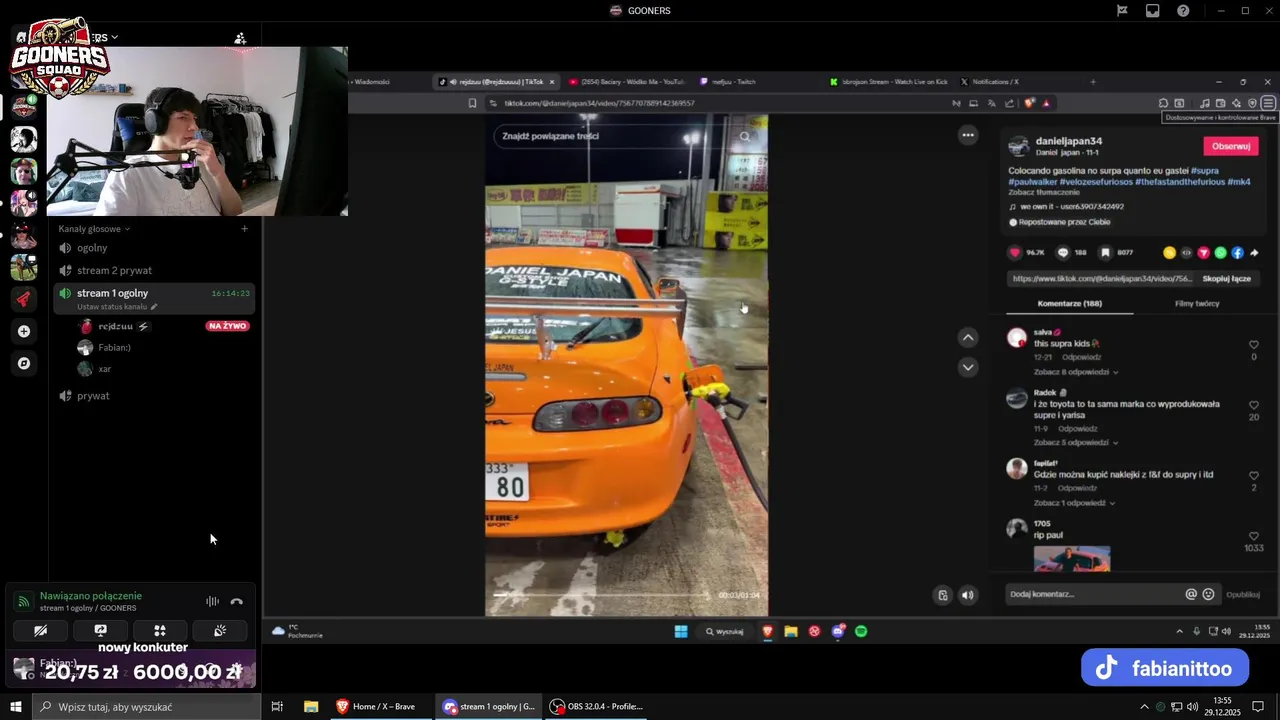1280x720 pixels.
Task: Save video with bookmark icon 8077
Action: 1105,253
